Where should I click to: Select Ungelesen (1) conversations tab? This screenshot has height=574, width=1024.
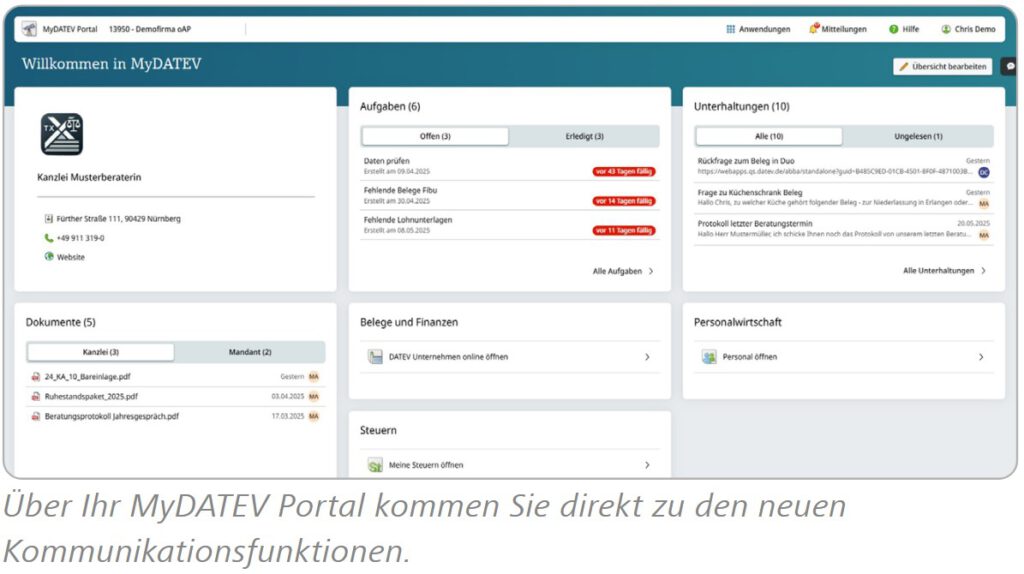click(918, 136)
